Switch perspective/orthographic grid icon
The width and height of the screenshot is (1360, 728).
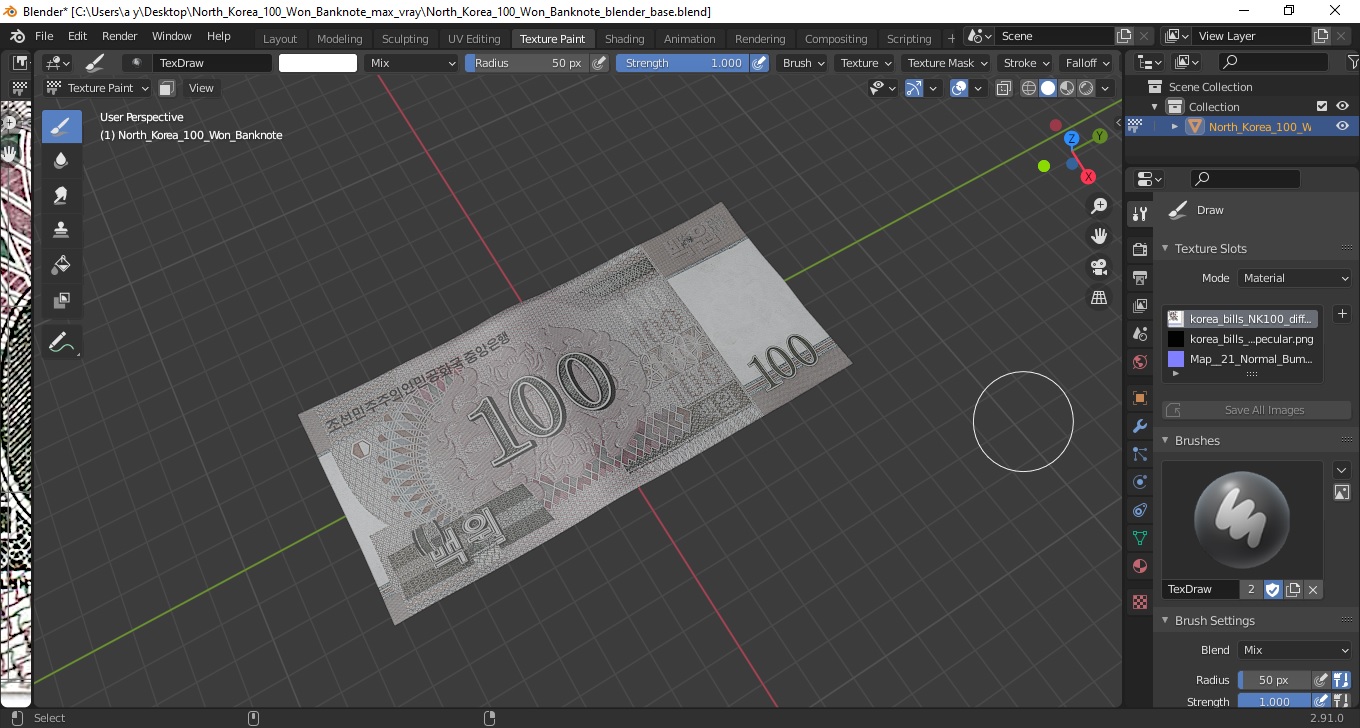tap(1099, 297)
